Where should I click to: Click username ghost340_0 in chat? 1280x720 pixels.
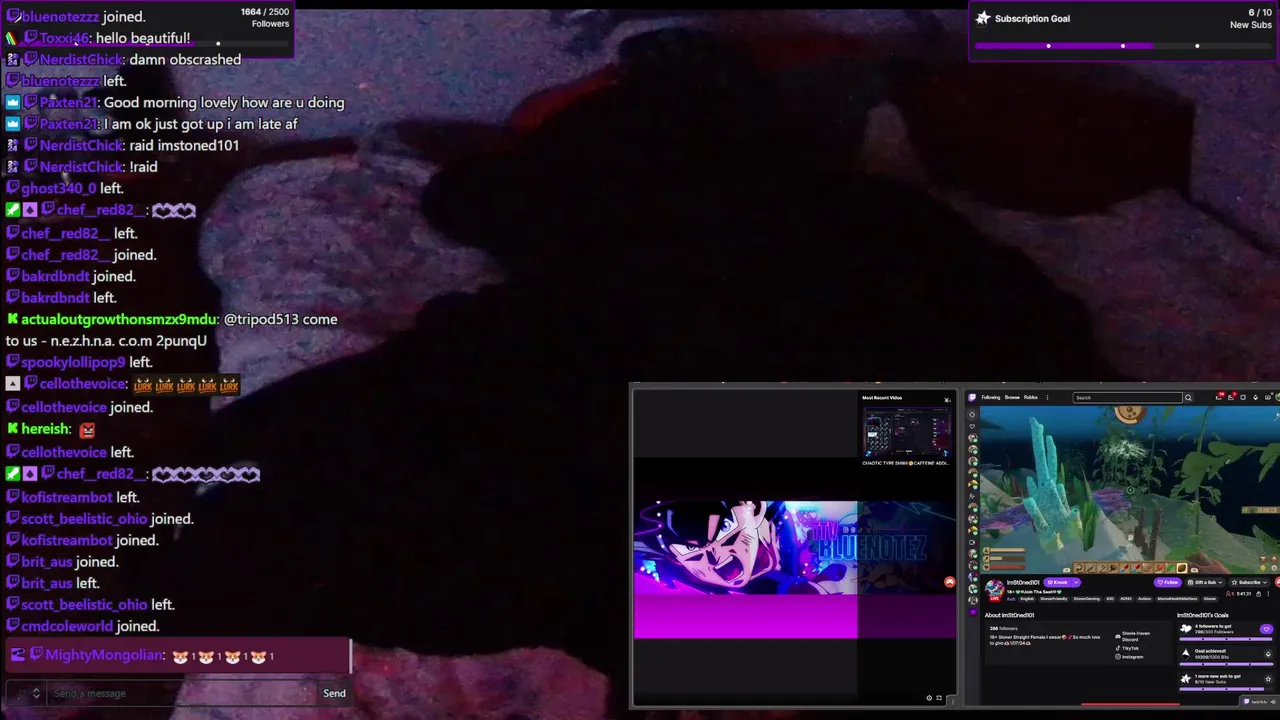[58, 188]
